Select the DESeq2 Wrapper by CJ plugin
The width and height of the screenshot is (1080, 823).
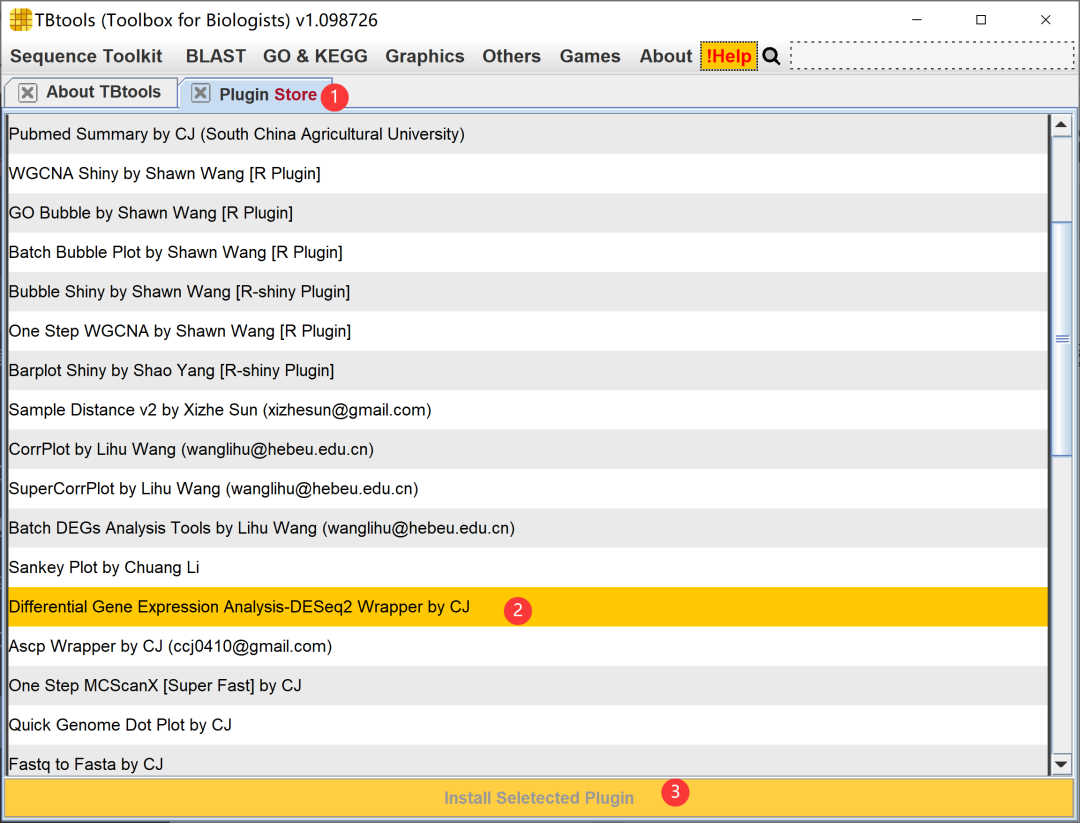coord(528,607)
